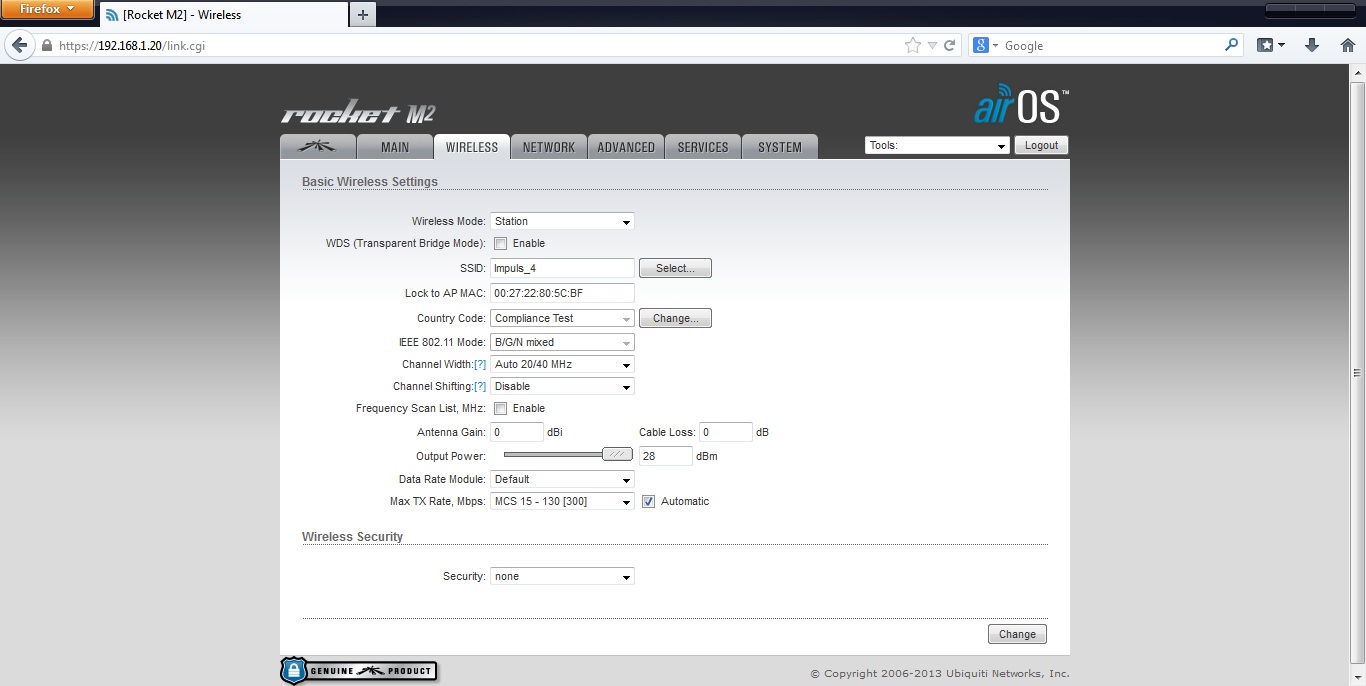Uncheck Automatic Max TX Rate
This screenshot has height=686, width=1366.
[x=648, y=501]
